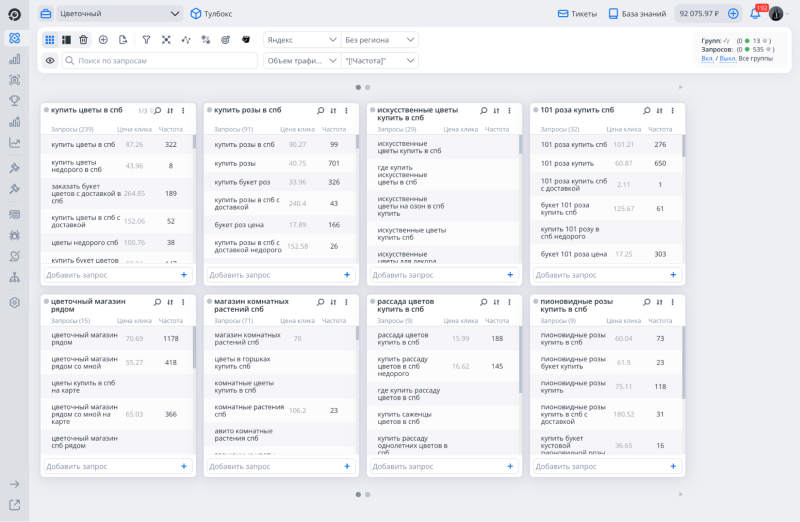Sort the «101 роза купить спб» group
The image size is (800, 522).
point(660,110)
